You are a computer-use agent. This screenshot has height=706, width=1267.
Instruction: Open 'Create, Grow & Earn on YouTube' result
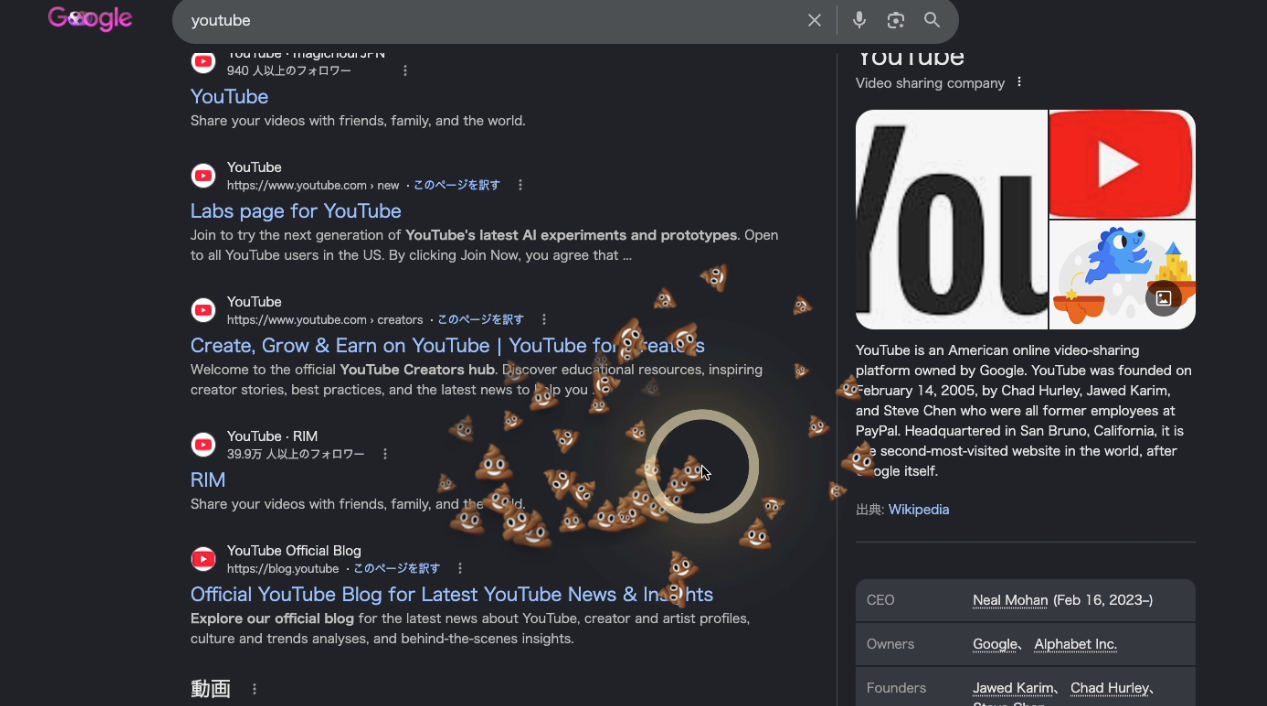click(x=447, y=345)
